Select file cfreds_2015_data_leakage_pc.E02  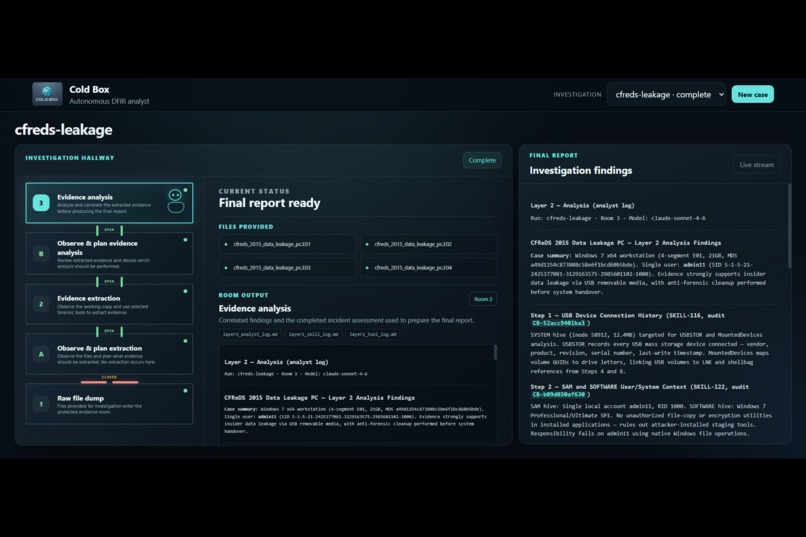[428, 244]
